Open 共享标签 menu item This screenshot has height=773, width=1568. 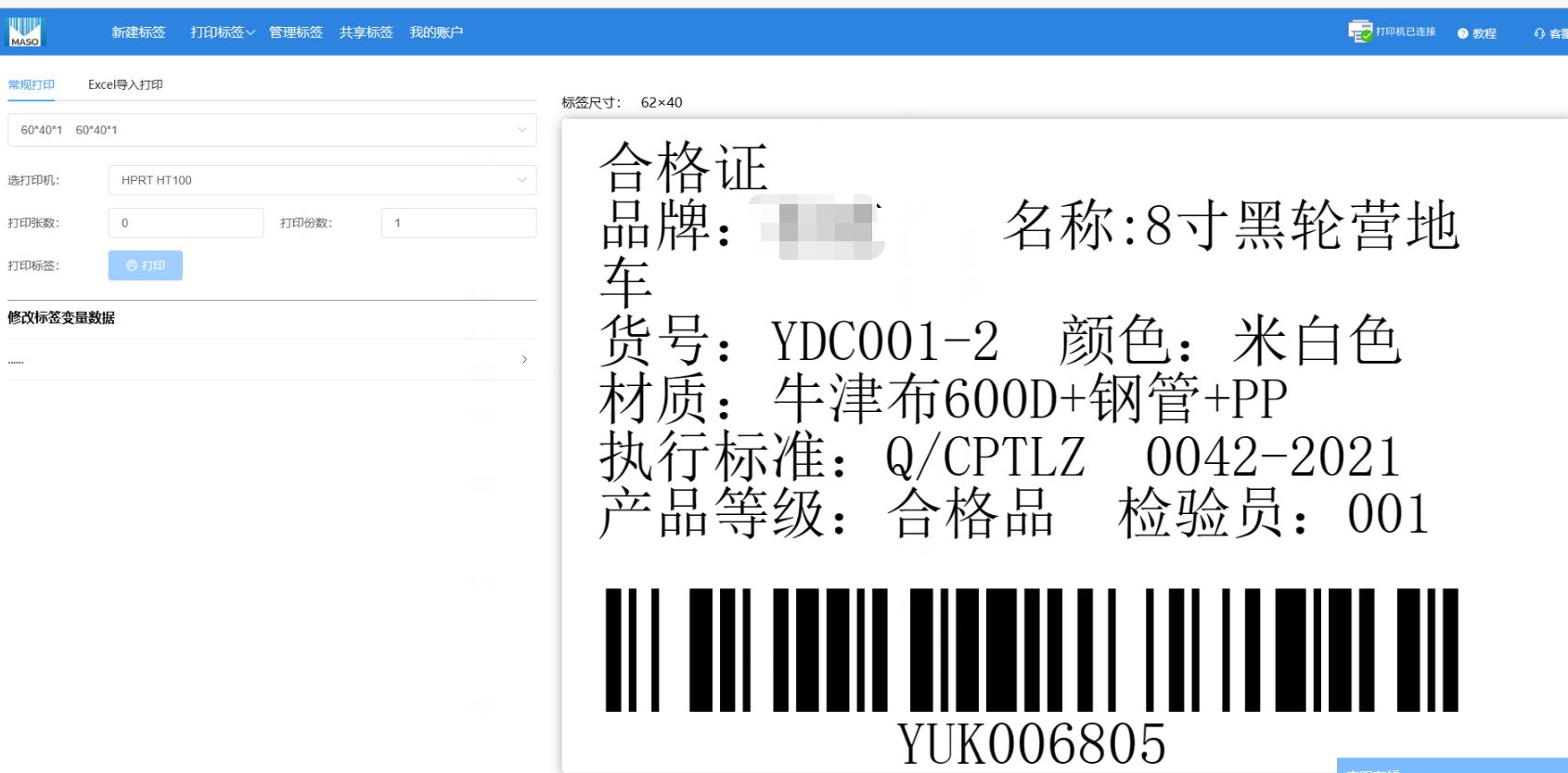point(366,32)
